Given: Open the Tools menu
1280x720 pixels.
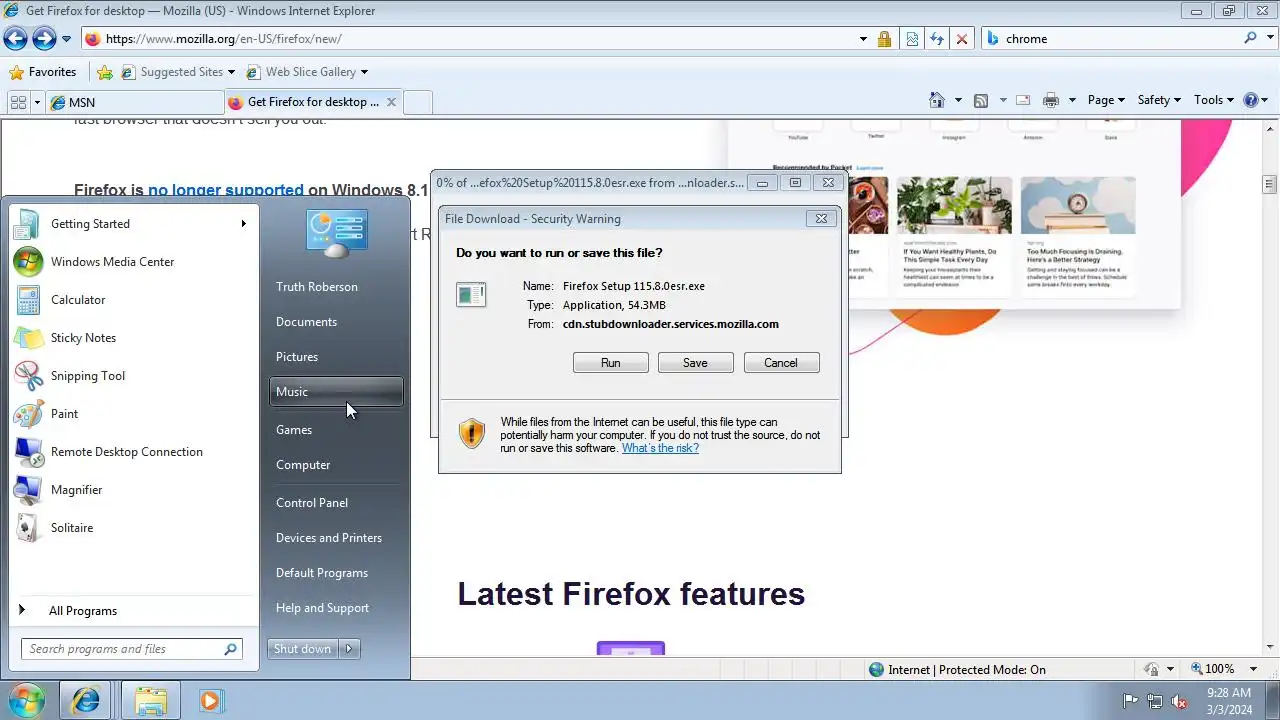Looking at the screenshot, I should (x=1214, y=100).
